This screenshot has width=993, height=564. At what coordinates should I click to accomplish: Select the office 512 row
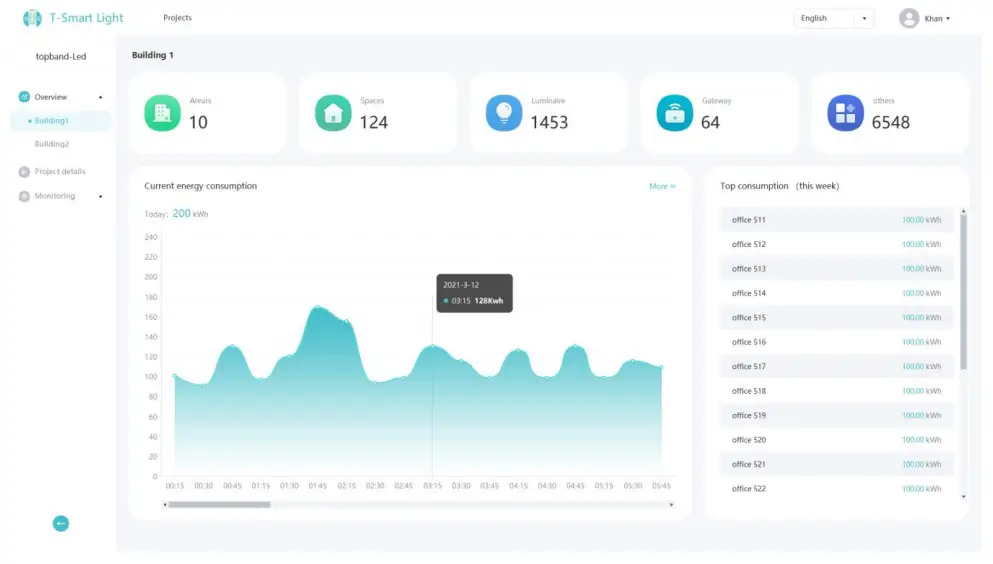836,244
